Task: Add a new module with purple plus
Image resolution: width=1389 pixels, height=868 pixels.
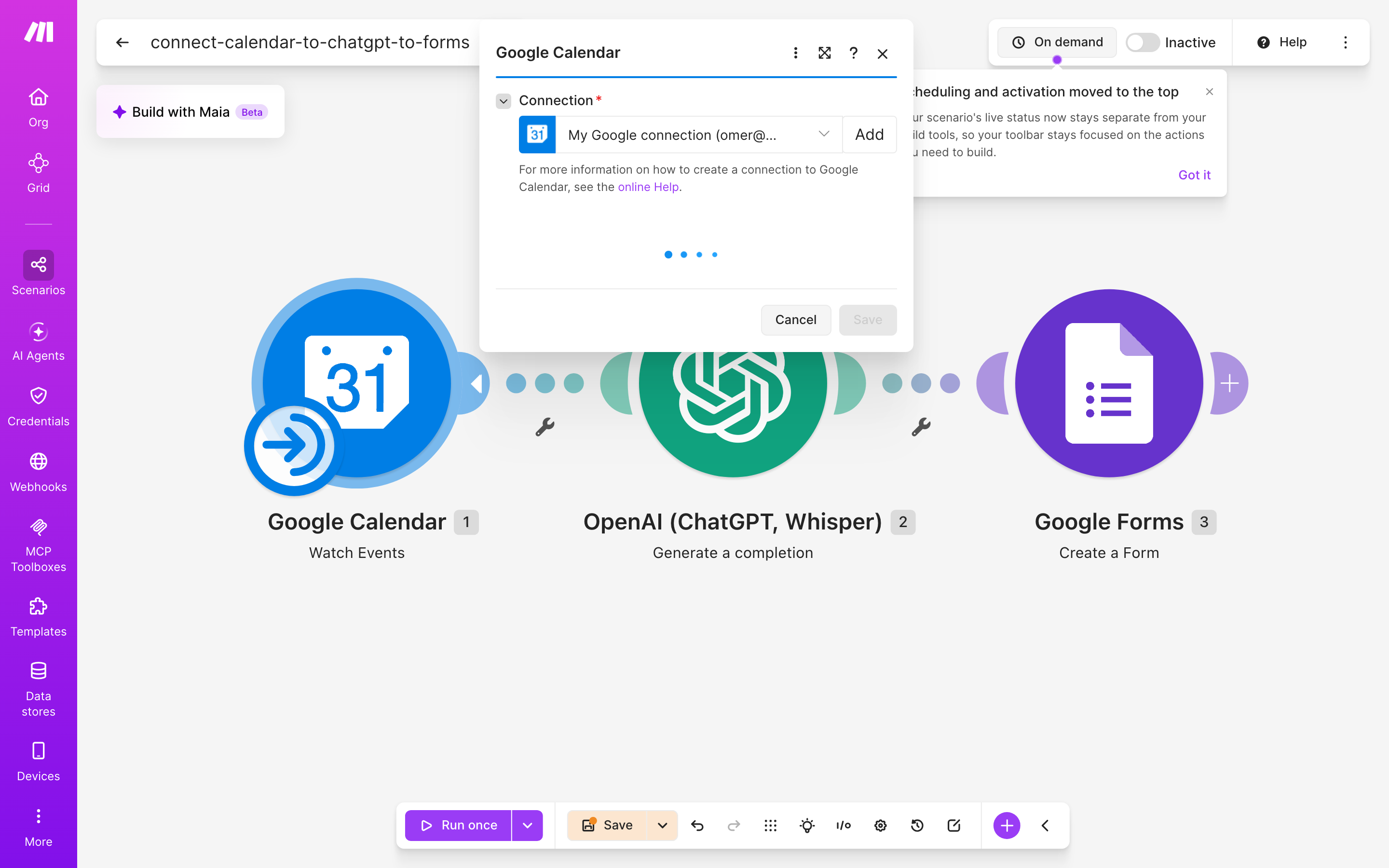Action: click(x=1007, y=826)
